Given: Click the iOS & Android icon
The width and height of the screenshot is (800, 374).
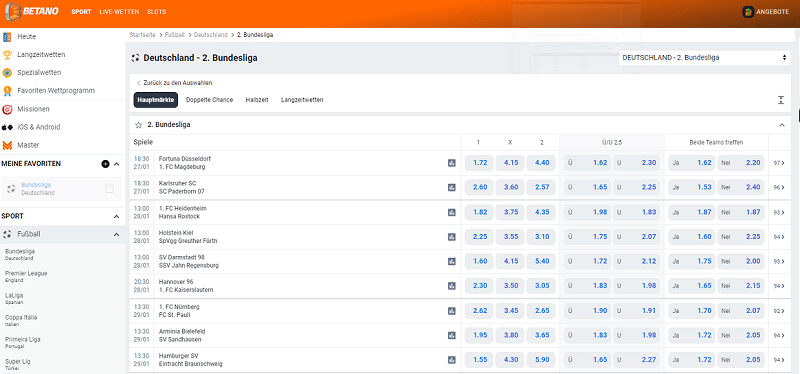Looking at the screenshot, I should pyautogui.click(x=7, y=127).
